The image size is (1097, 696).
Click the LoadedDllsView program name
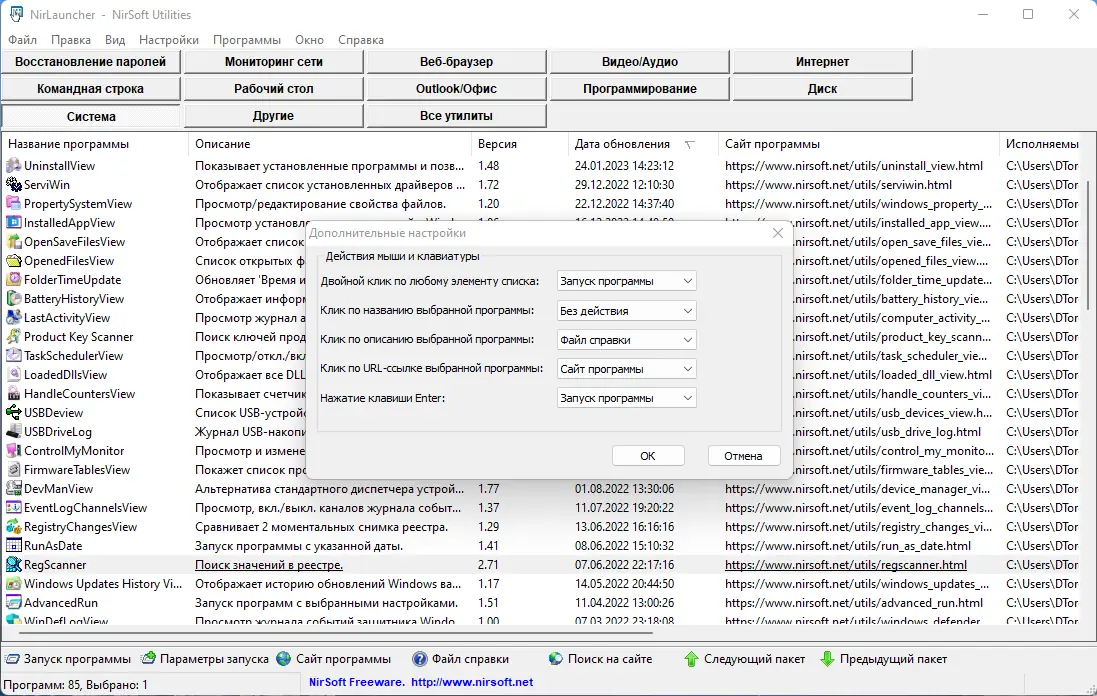[x=66, y=375]
